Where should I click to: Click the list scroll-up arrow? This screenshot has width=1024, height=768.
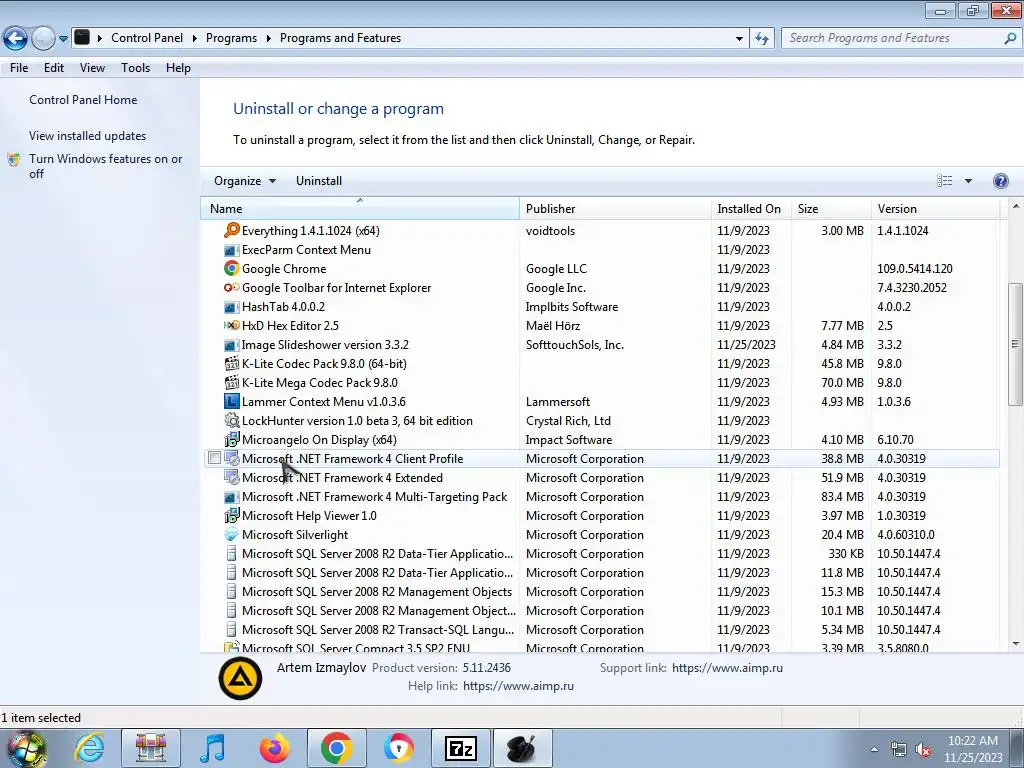[1016, 206]
